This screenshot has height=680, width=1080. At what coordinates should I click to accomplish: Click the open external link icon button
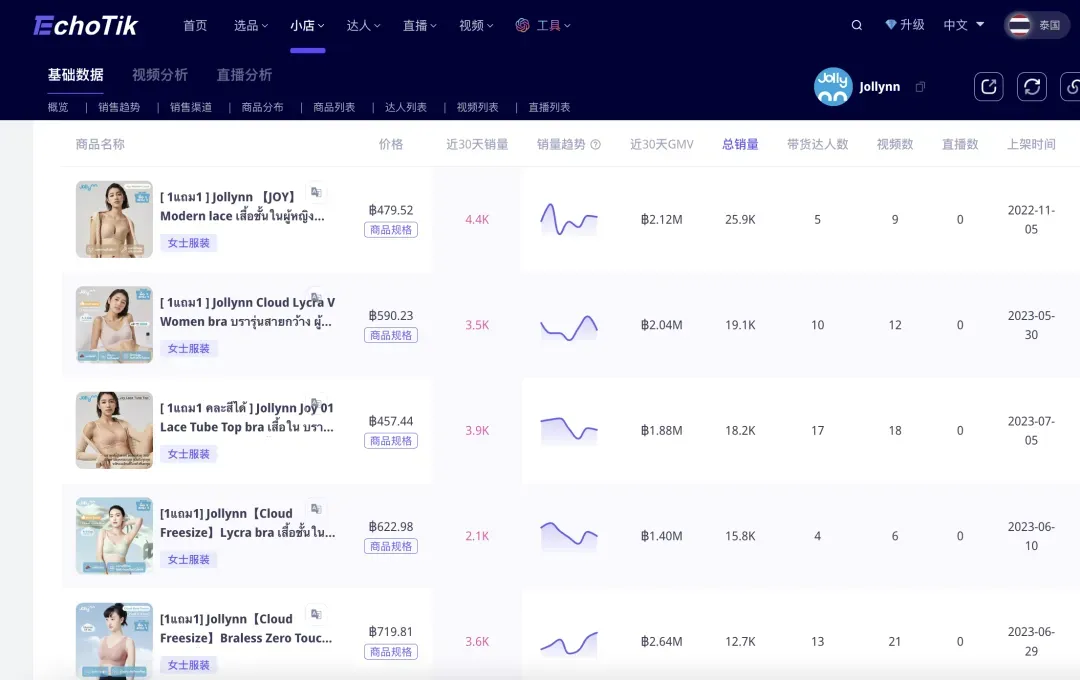988,87
